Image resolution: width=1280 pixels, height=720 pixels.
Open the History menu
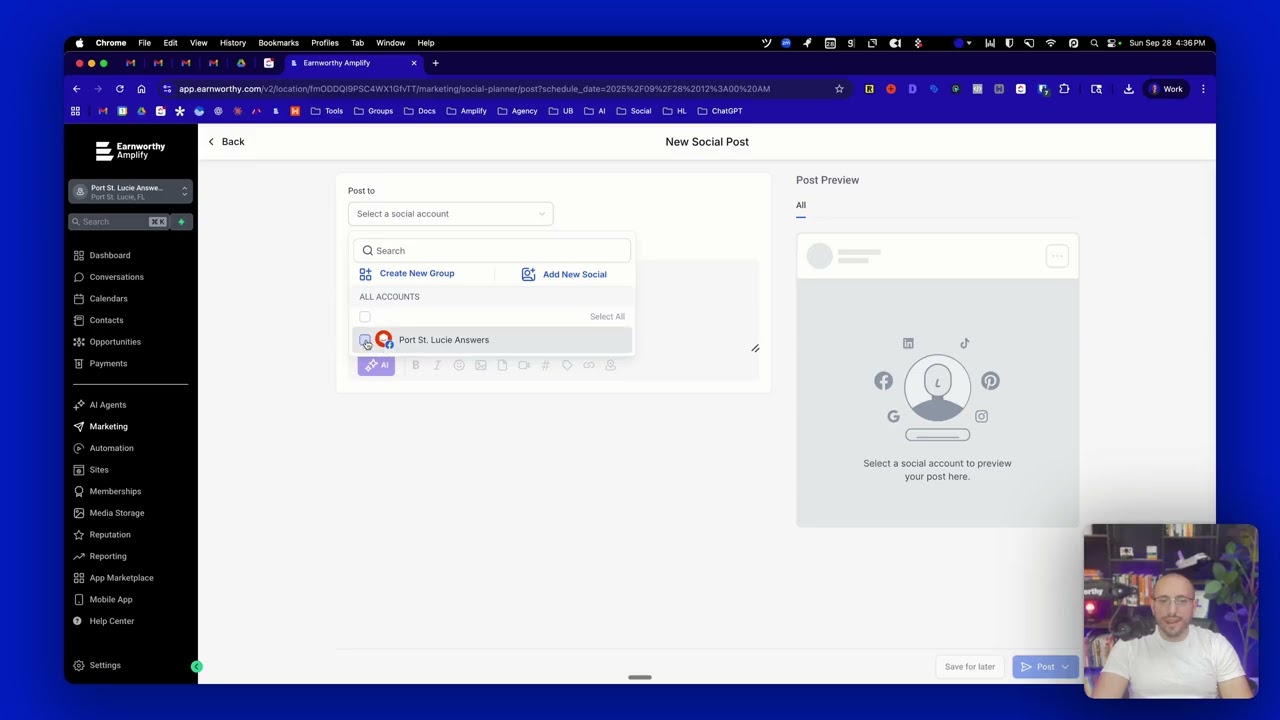coord(233,43)
